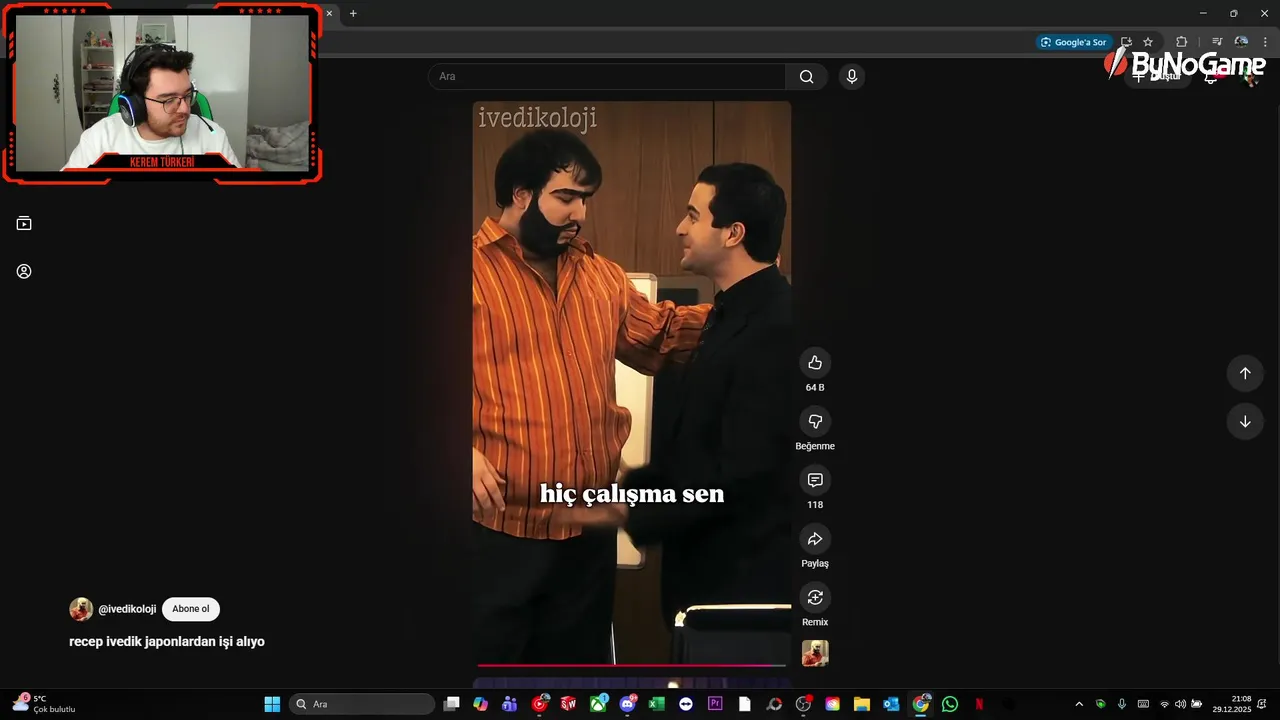Go to the next Short with down arrow
This screenshot has width=1280, height=720.
click(1245, 421)
